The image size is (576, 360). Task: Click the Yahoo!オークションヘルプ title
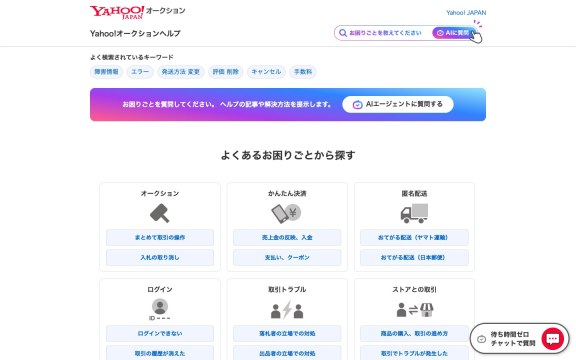[135, 33]
